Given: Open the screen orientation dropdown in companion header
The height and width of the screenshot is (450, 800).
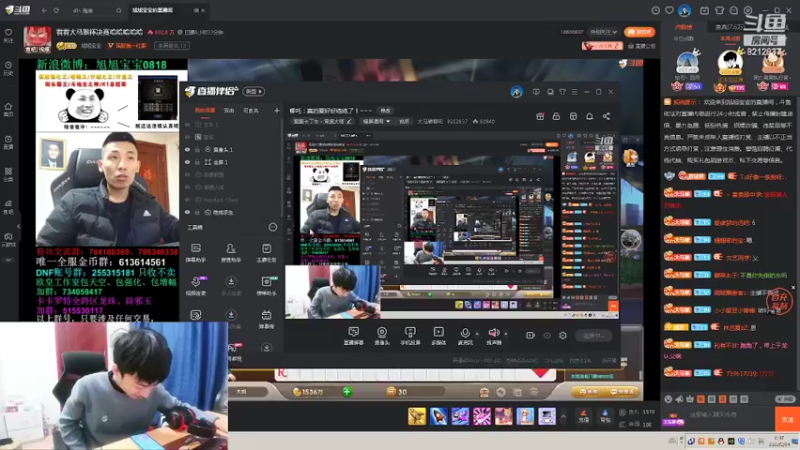Looking at the screenshot, I should (376, 121).
